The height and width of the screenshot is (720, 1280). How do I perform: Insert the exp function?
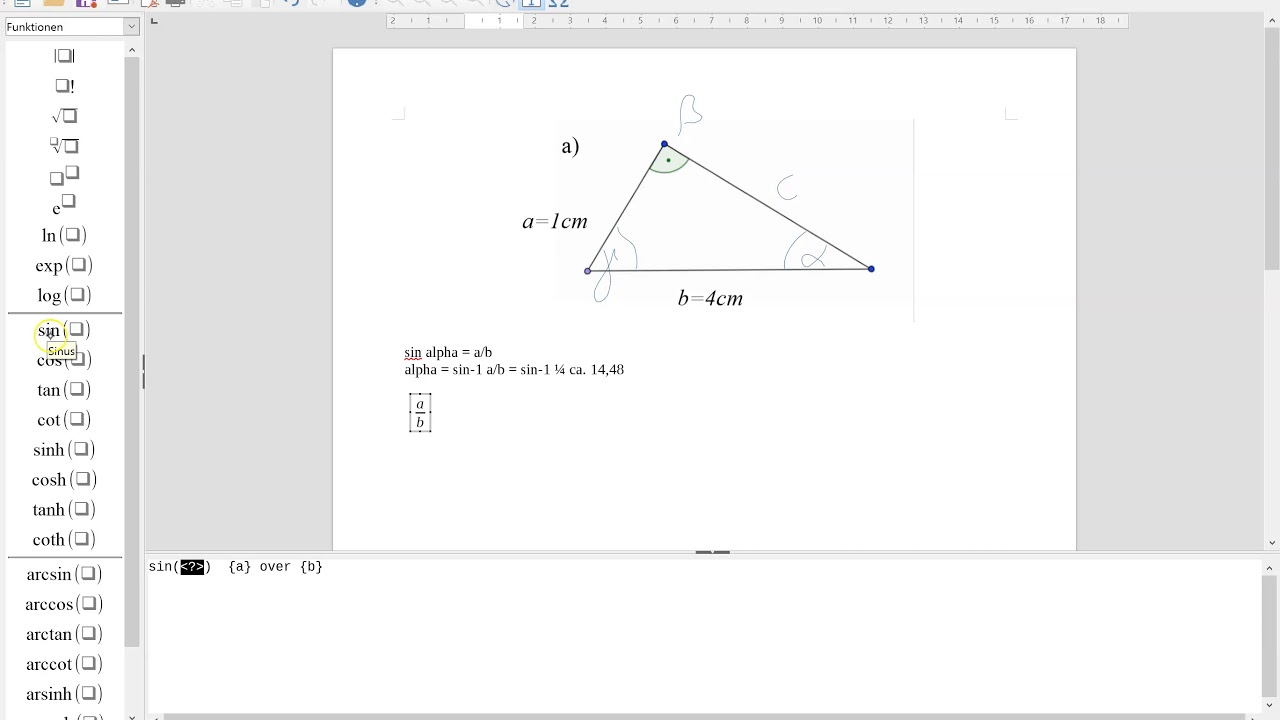pyautogui.click(x=64, y=265)
